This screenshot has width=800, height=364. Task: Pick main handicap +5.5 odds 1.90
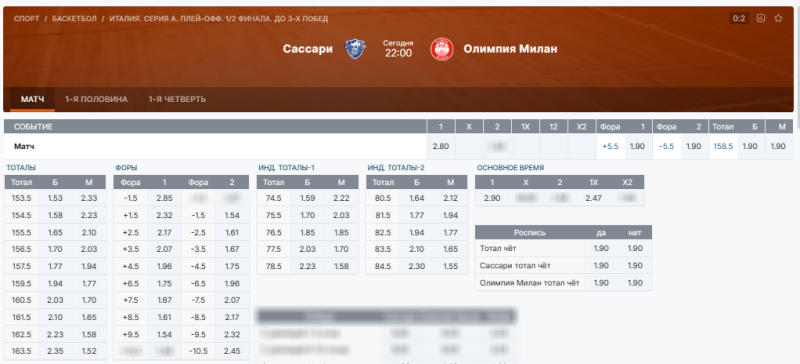[637, 147]
